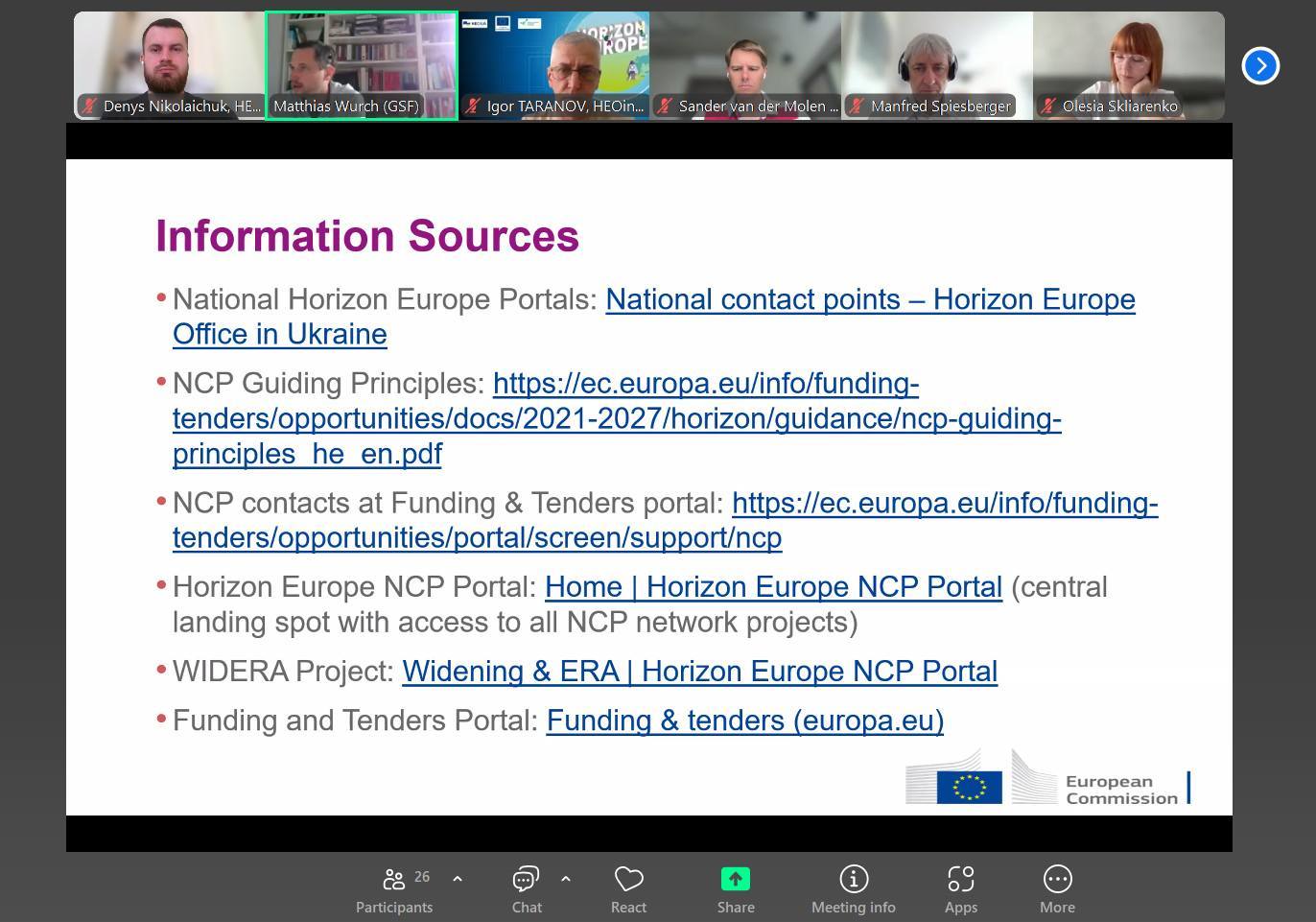This screenshot has width=1316, height=922.
Task: Show next page of participant videos
Action: click(x=1260, y=66)
